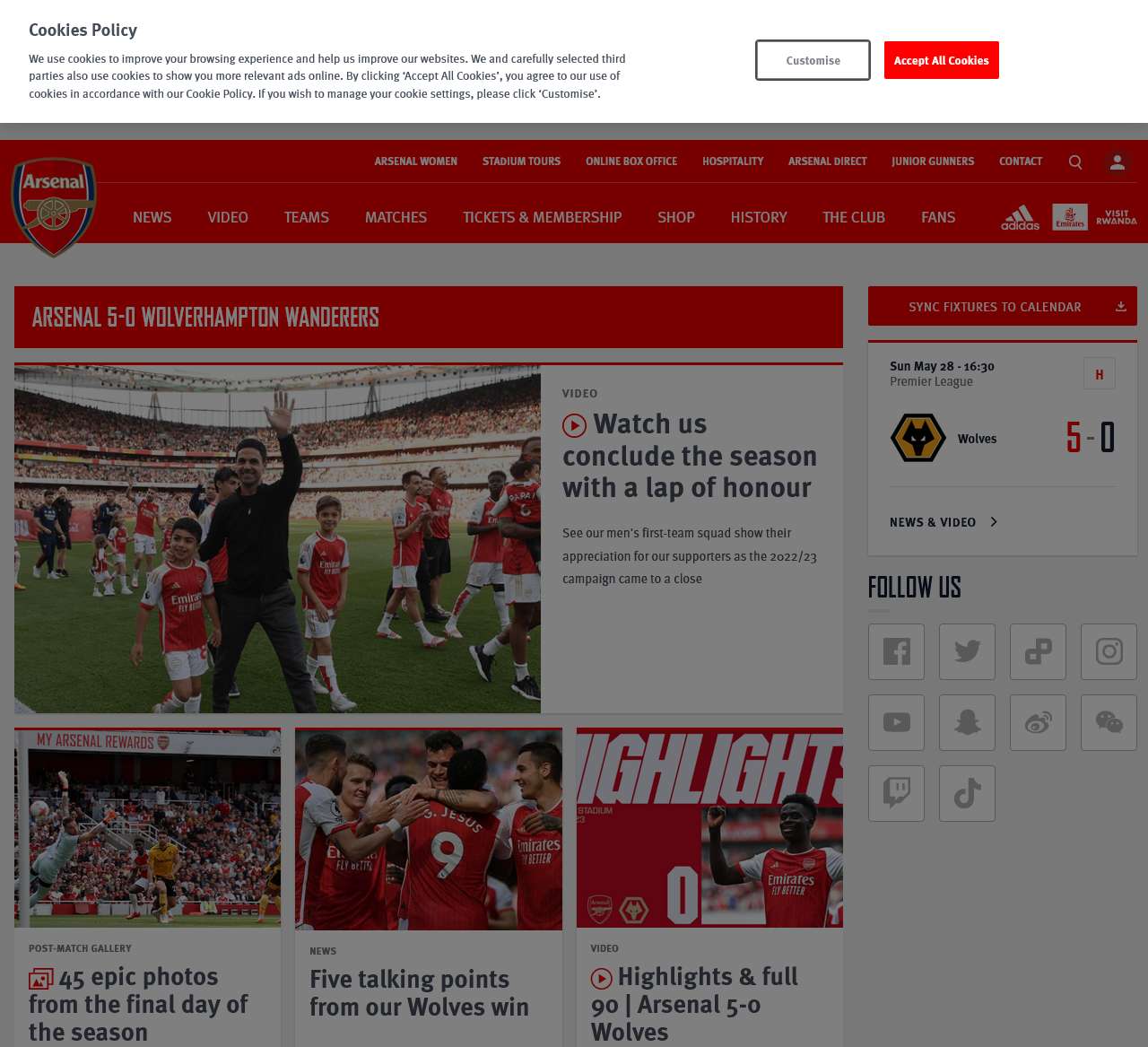The height and width of the screenshot is (1047, 1148).
Task: Click the Wolves club badge
Action: (918, 438)
